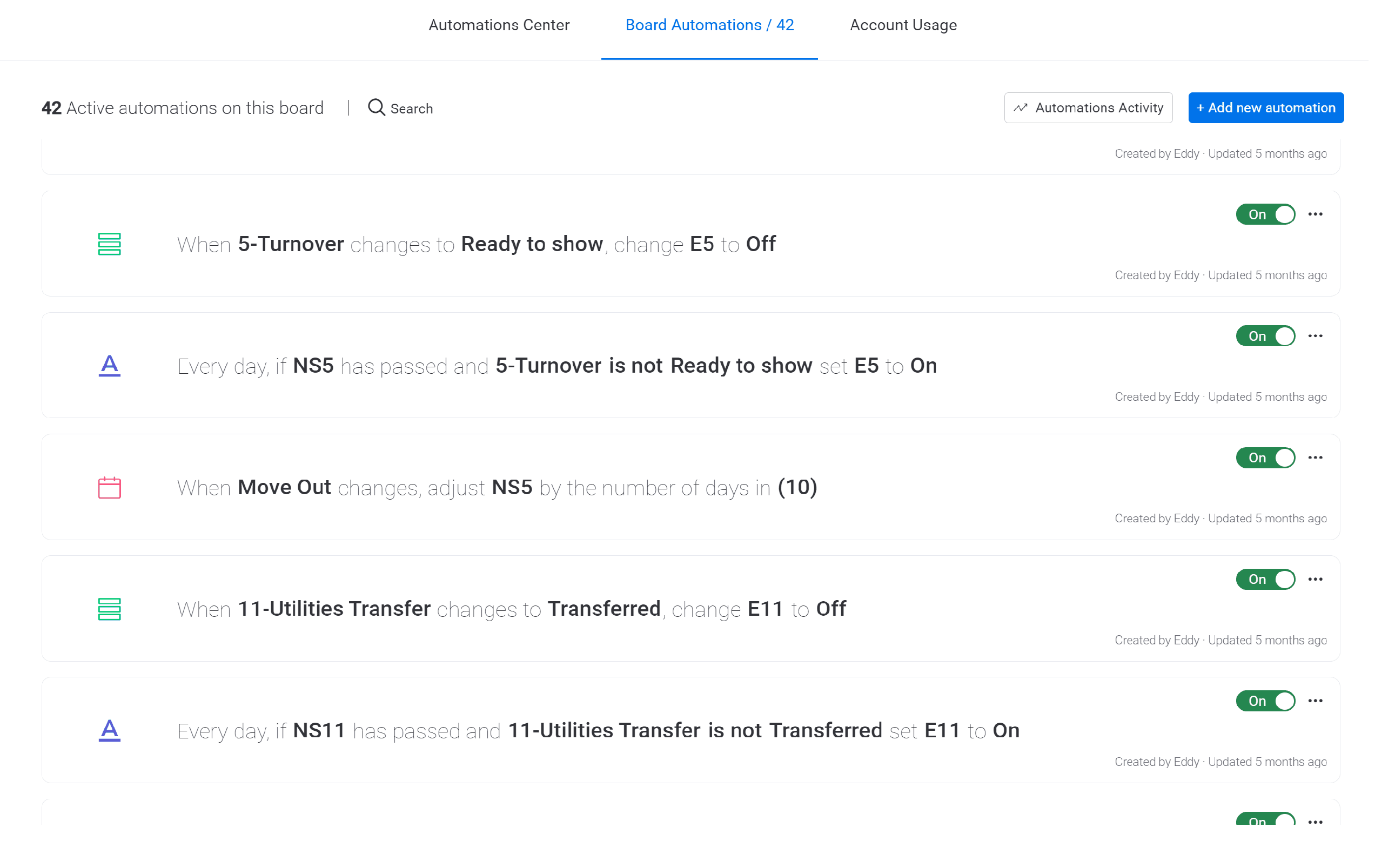Click the text icon on the NS5 has passed automation
Viewport: 1395px width, 868px height.
(x=110, y=366)
